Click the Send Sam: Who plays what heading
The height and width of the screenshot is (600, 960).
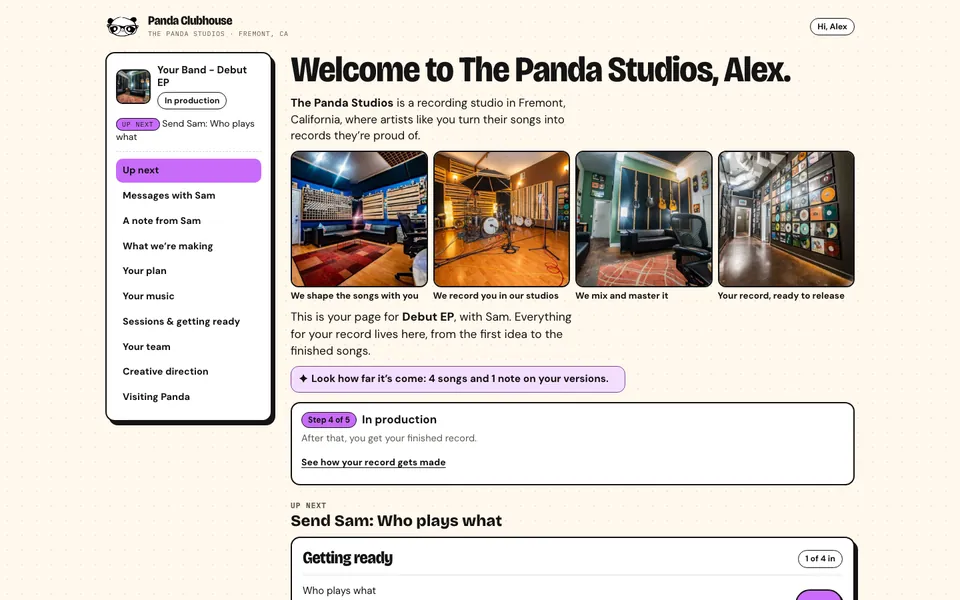click(x=396, y=521)
